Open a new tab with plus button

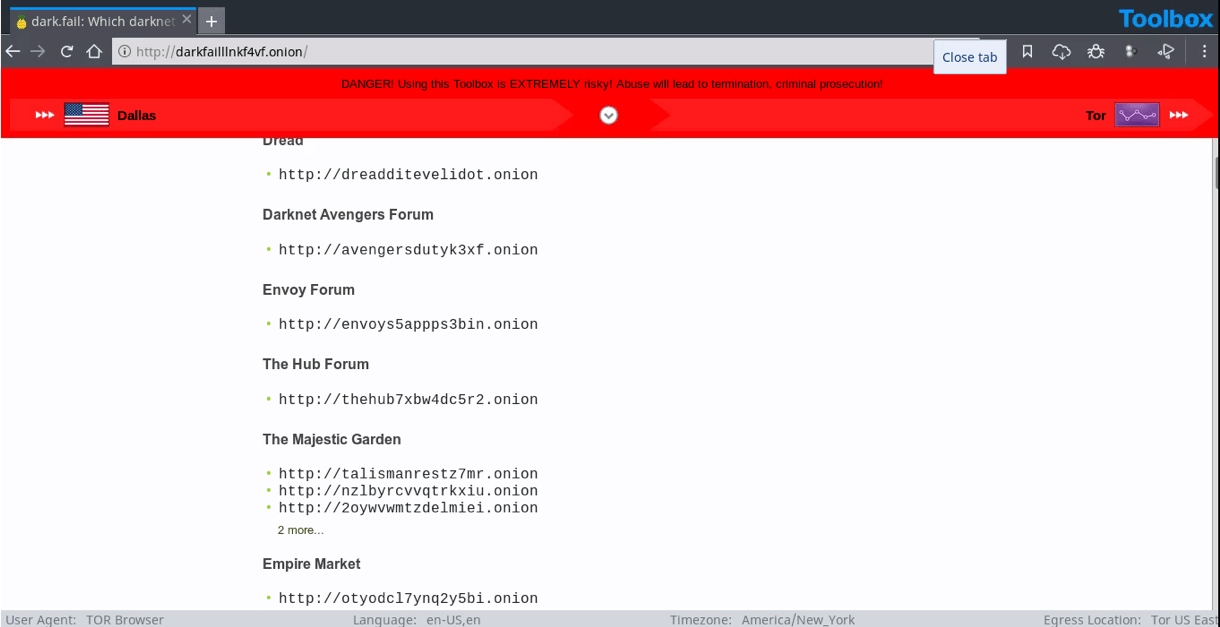click(x=211, y=20)
